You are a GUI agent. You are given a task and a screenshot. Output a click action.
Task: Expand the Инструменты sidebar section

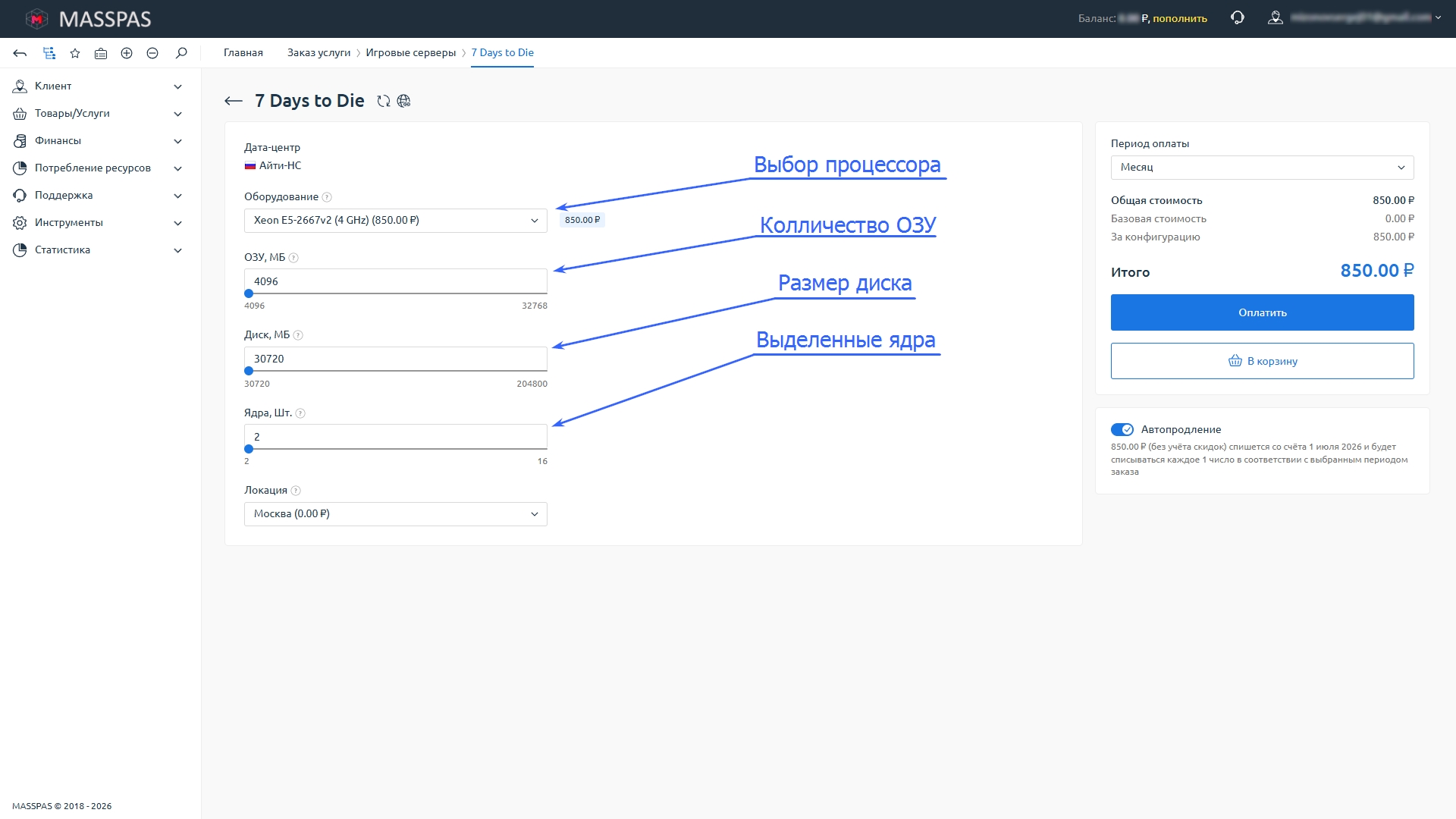(99, 223)
